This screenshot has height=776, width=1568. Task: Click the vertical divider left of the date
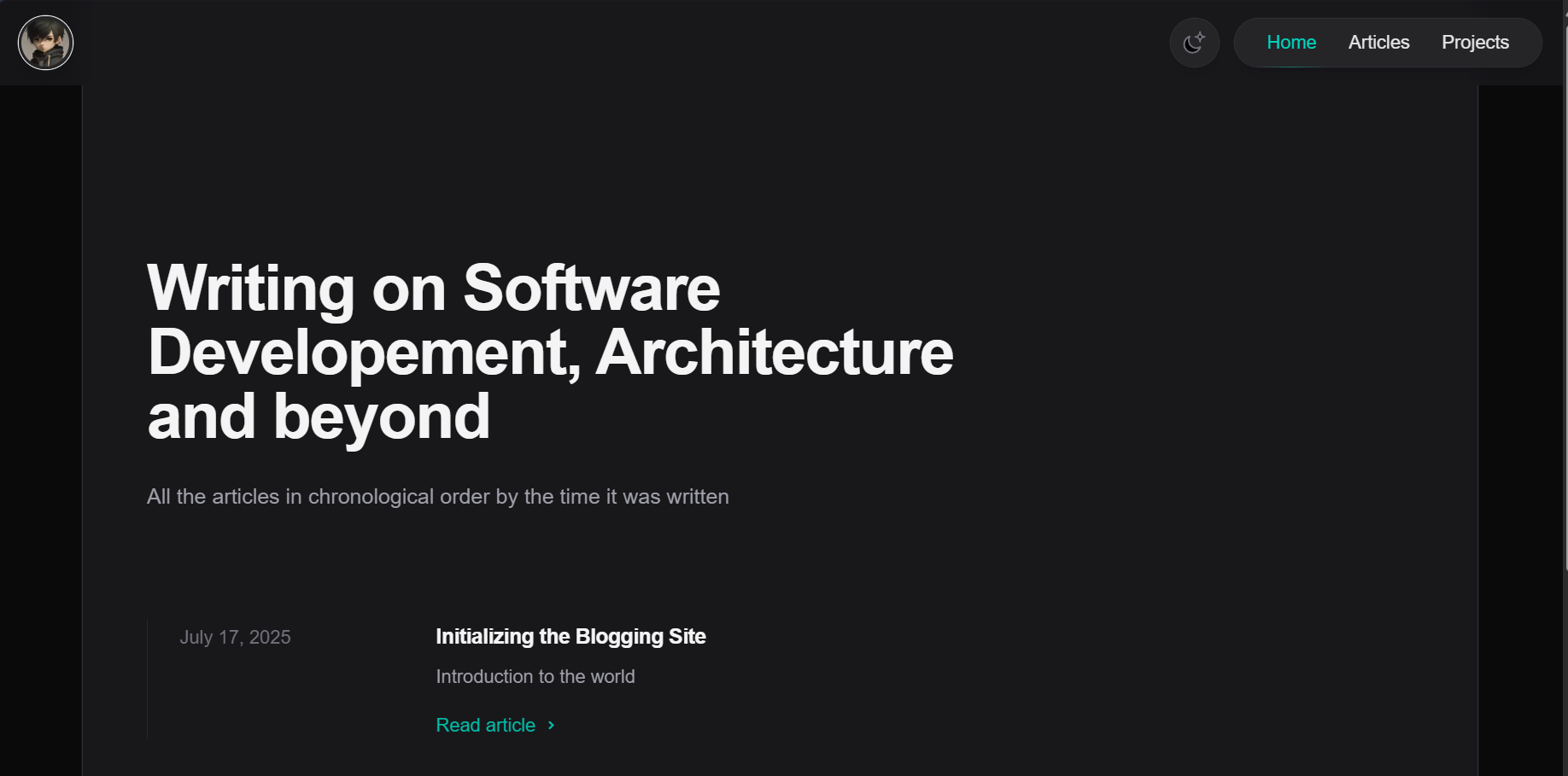(x=148, y=678)
